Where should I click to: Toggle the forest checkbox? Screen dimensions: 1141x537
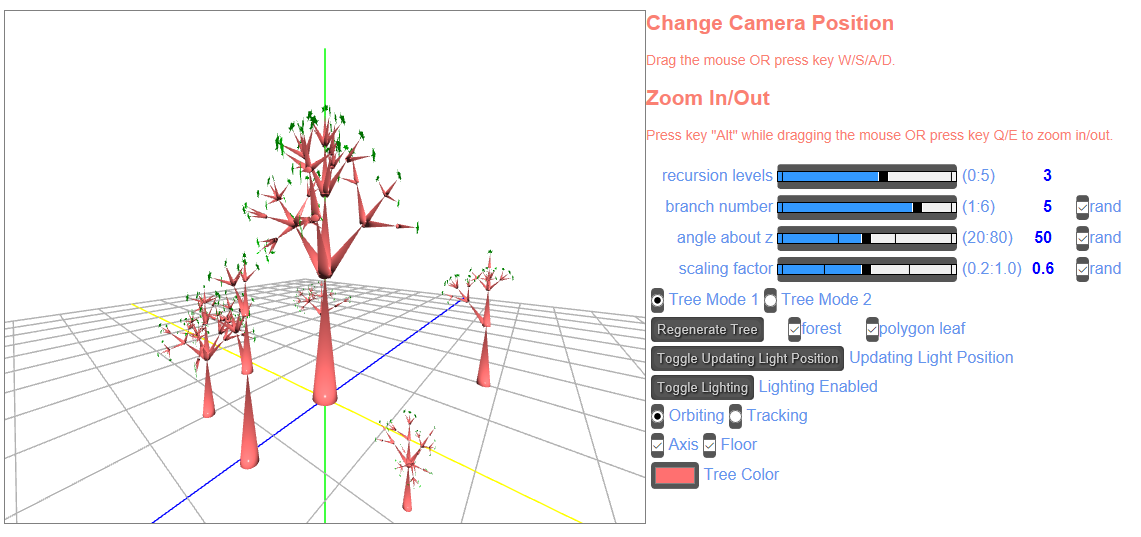coord(795,330)
